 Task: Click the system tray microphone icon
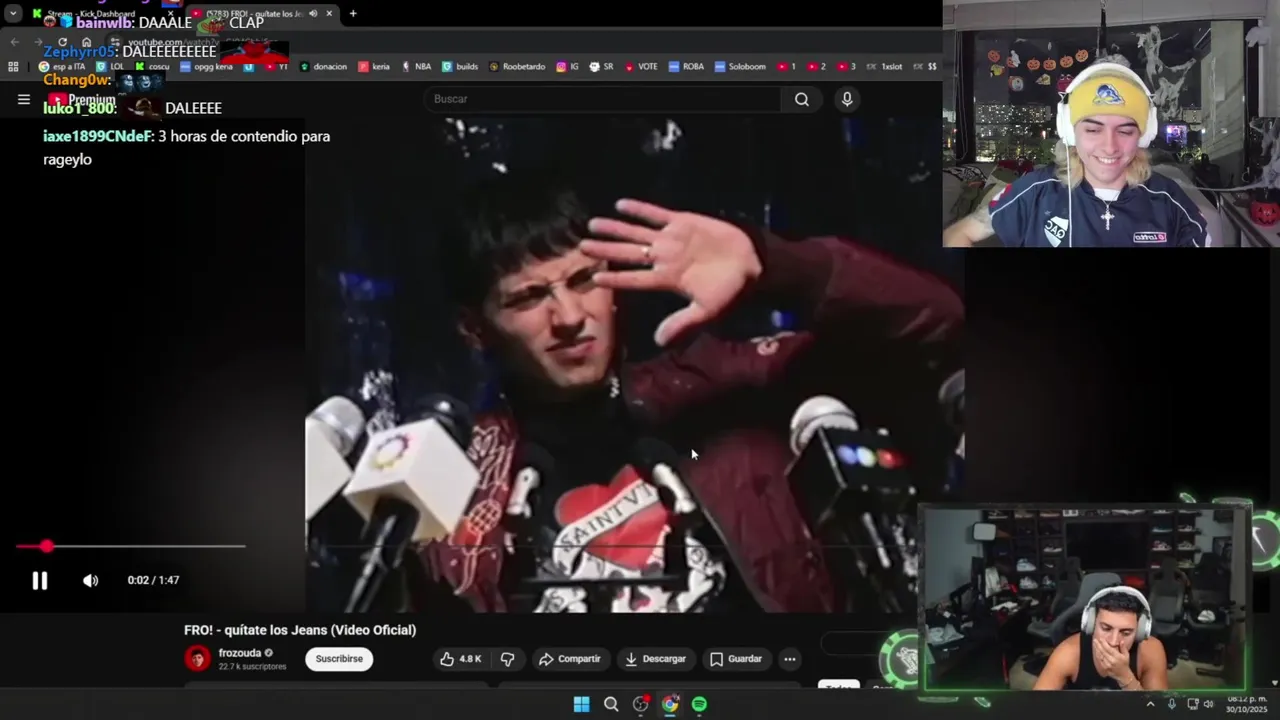1171,704
